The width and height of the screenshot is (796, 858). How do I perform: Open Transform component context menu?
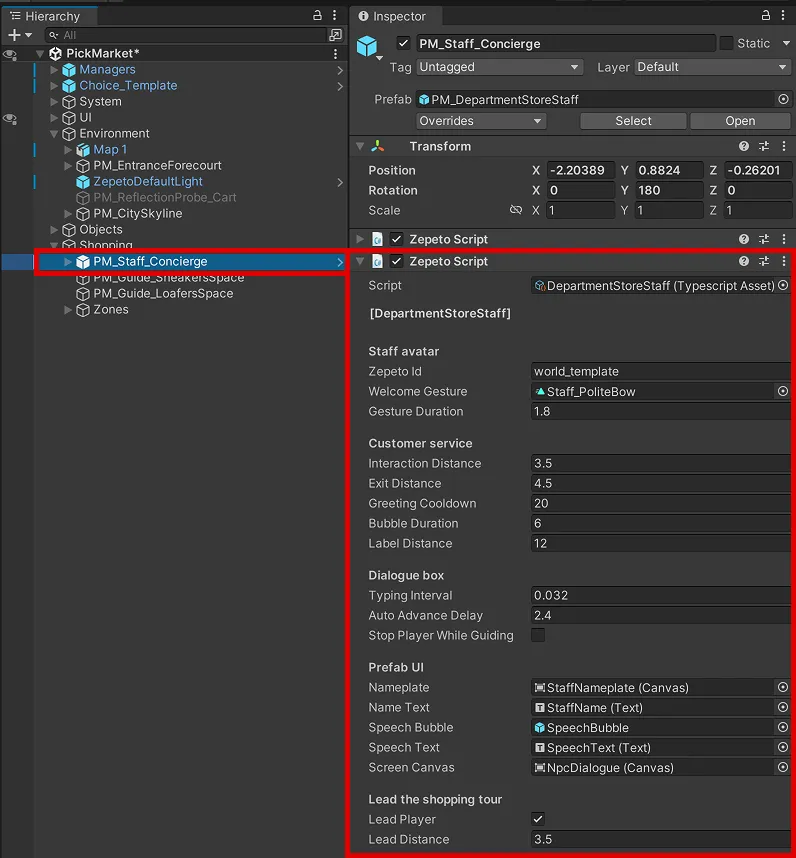tap(783, 146)
